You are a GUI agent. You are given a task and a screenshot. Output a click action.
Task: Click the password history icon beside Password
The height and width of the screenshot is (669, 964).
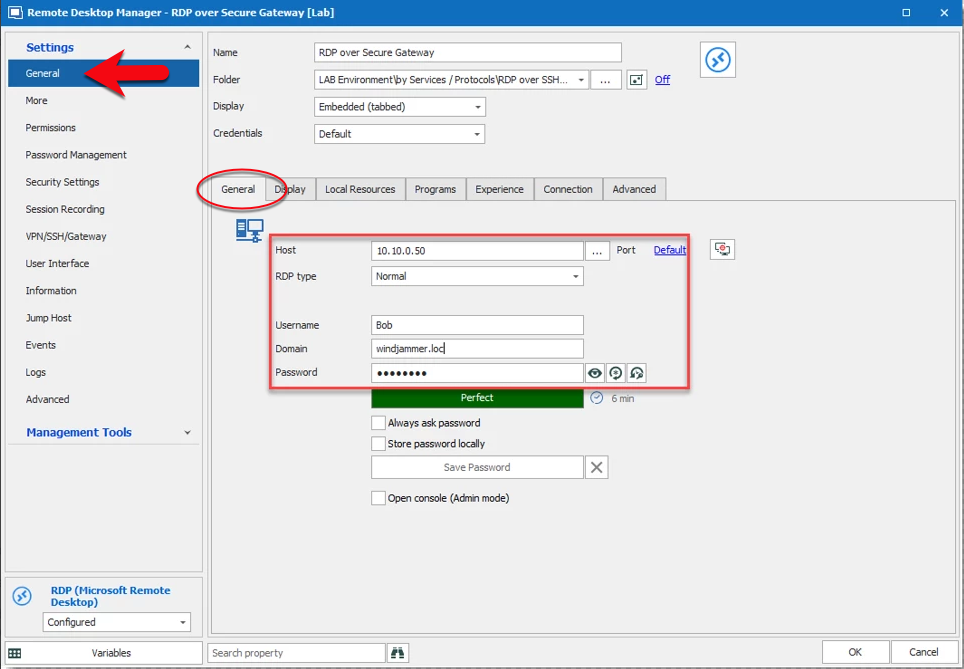click(x=637, y=373)
